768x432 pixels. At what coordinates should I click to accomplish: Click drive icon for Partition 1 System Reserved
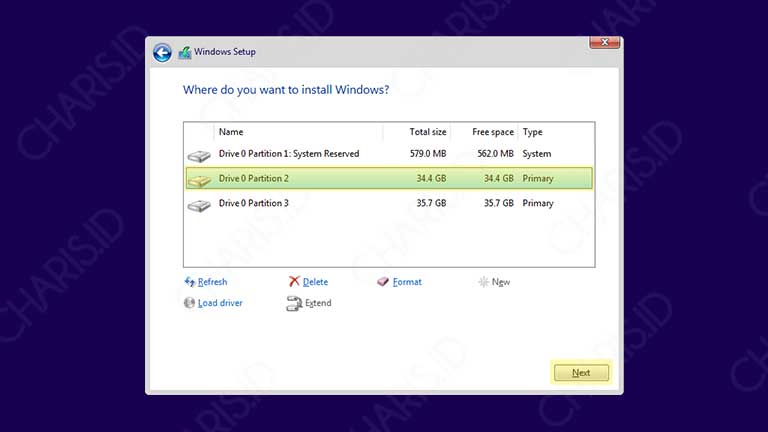[x=199, y=156]
